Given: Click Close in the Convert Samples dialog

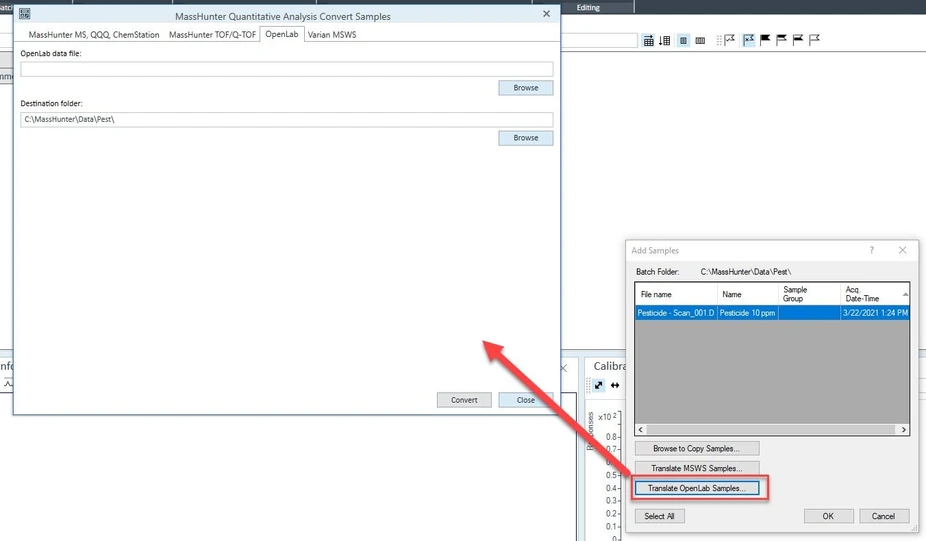Looking at the screenshot, I should [x=525, y=400].
